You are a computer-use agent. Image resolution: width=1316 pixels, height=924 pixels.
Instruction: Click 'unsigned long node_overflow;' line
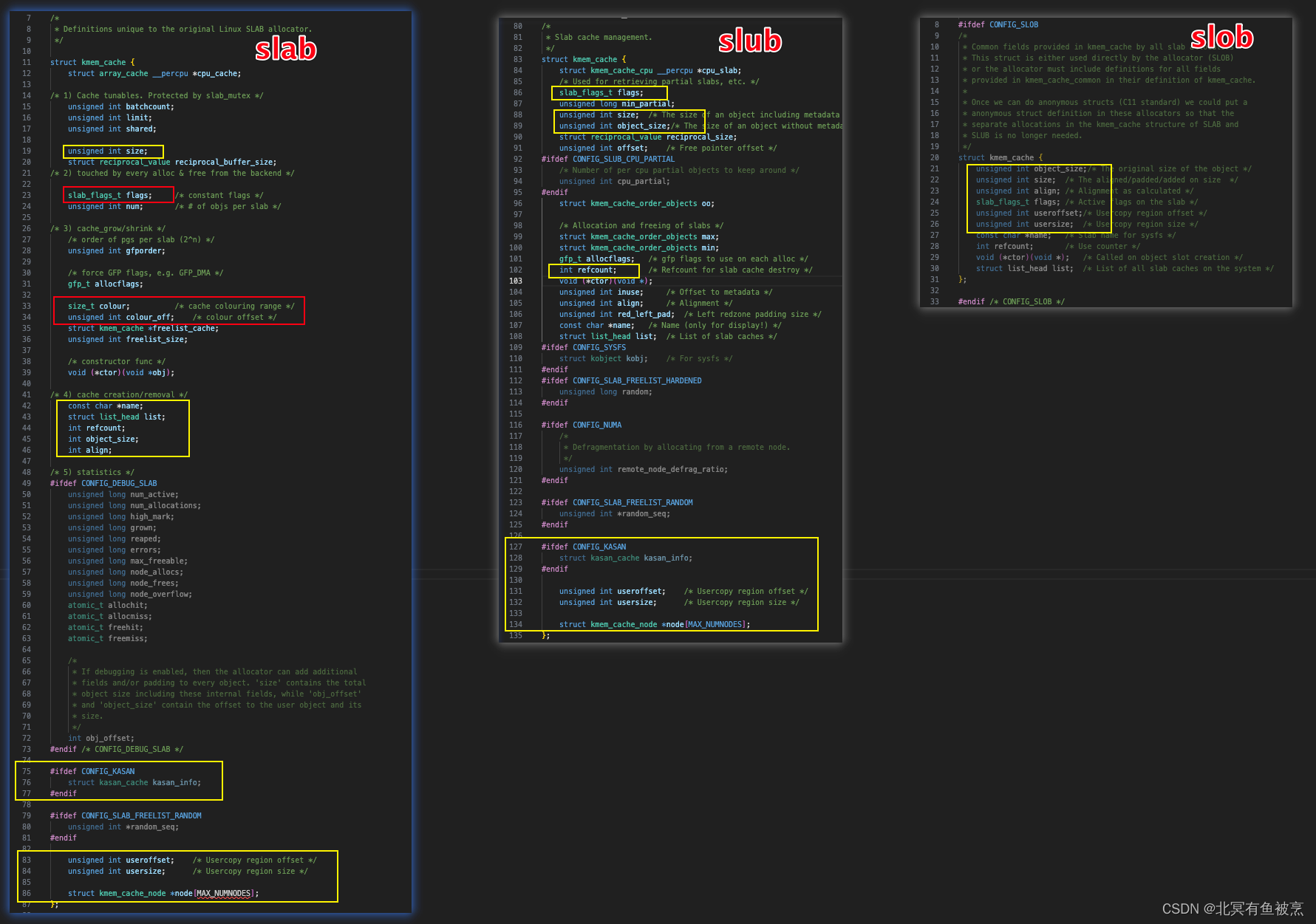[x=130, y=594]
